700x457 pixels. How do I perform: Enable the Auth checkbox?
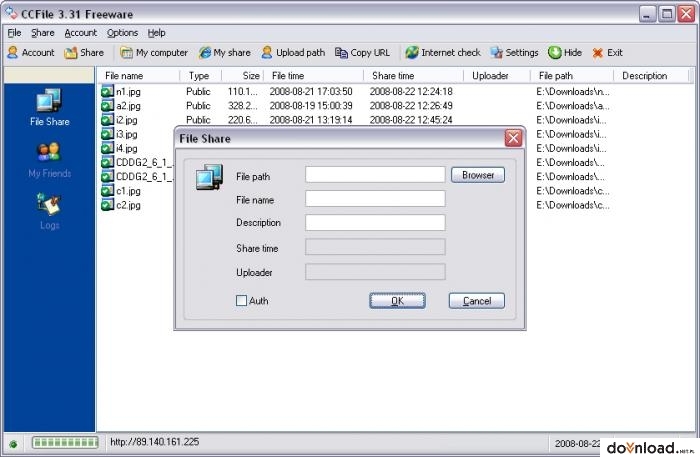[241, 301]
